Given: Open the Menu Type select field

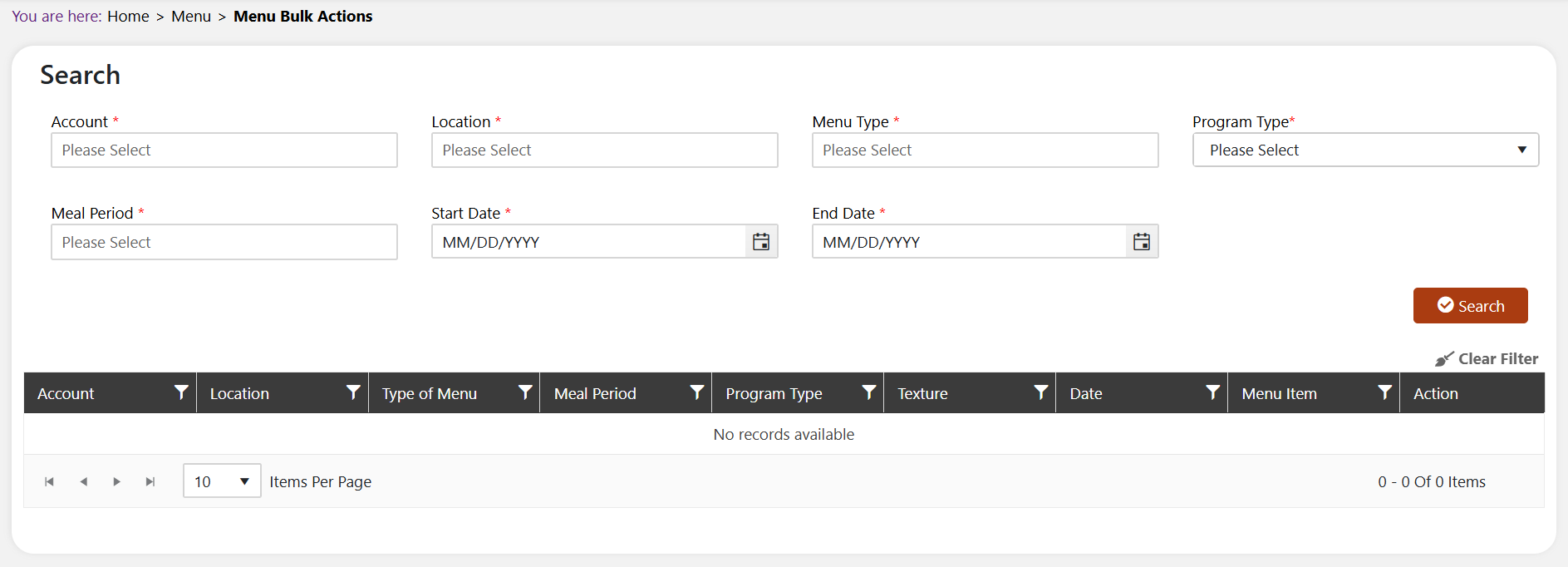Looking at the screenshot, I should point(985,150).
